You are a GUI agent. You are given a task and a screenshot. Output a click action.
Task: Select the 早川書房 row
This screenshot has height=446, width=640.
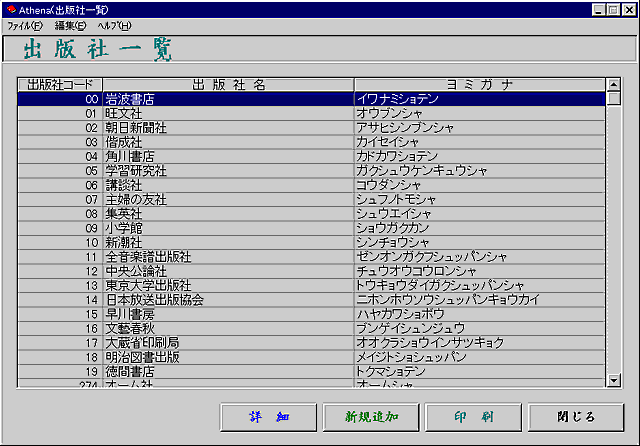point(311,314)
